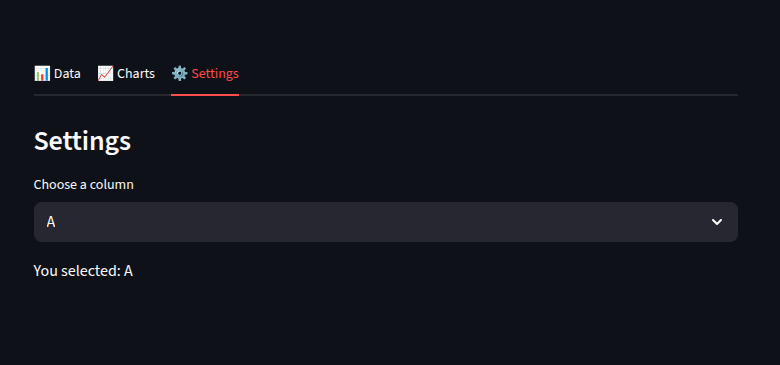
Task: Click the line chart icon beside Charts
Action: pos(105,74)
